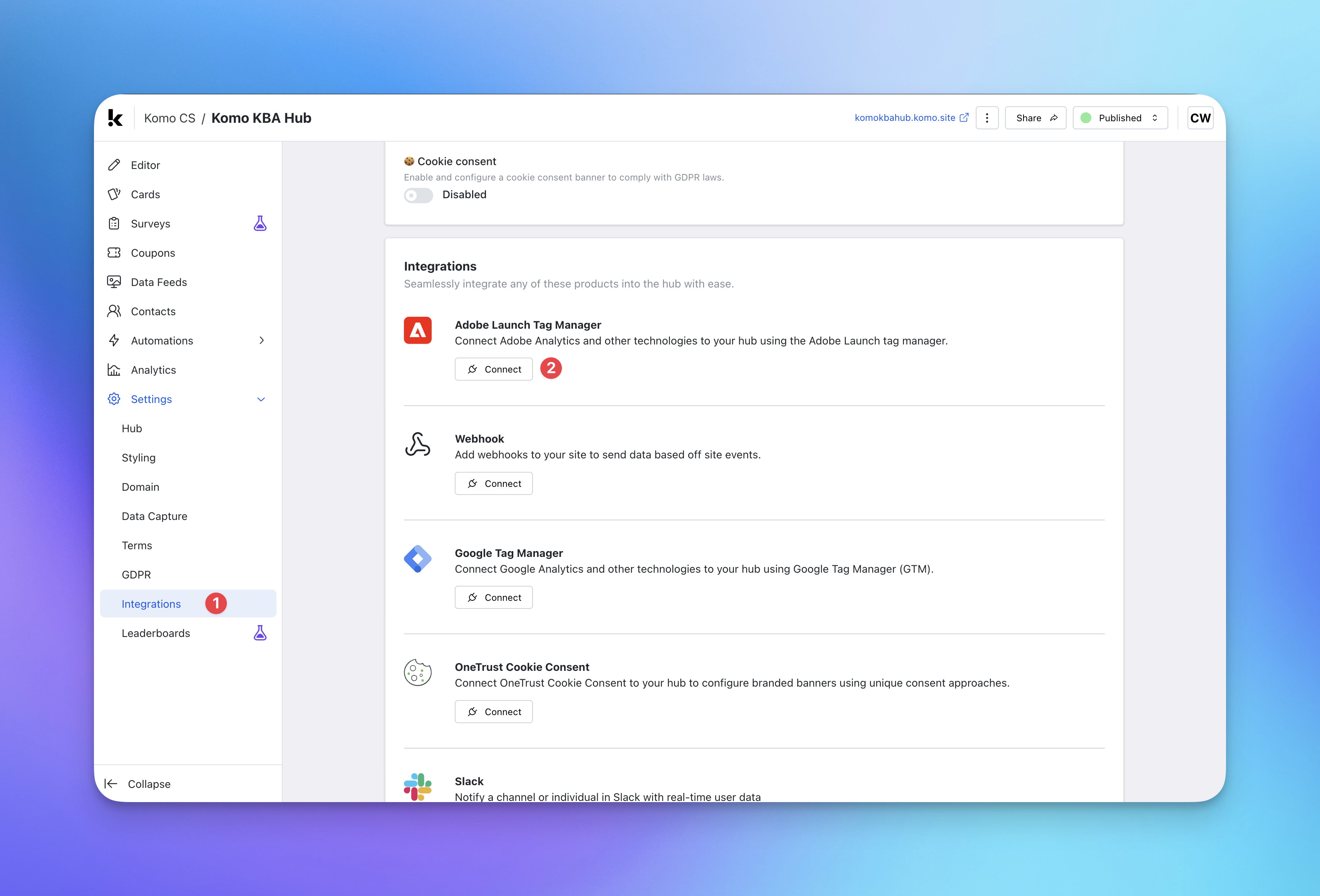Screen dimensions: 1320x896
Task: Click the Google Tag Manager logo
Action: (417, 559)
